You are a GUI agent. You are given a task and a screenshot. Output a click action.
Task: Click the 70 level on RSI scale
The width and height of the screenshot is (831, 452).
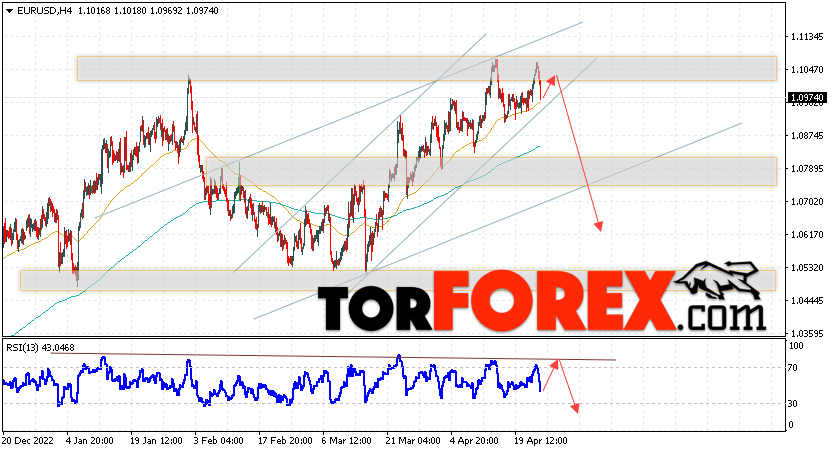[x=793, y=368]
